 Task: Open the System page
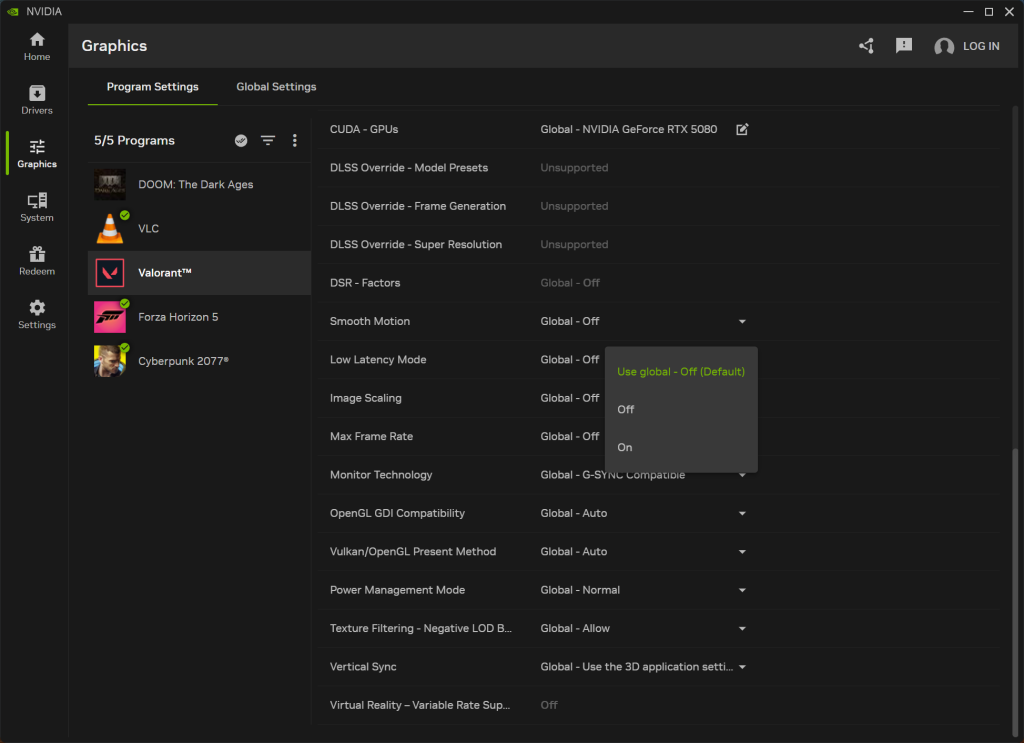[37, 207]
